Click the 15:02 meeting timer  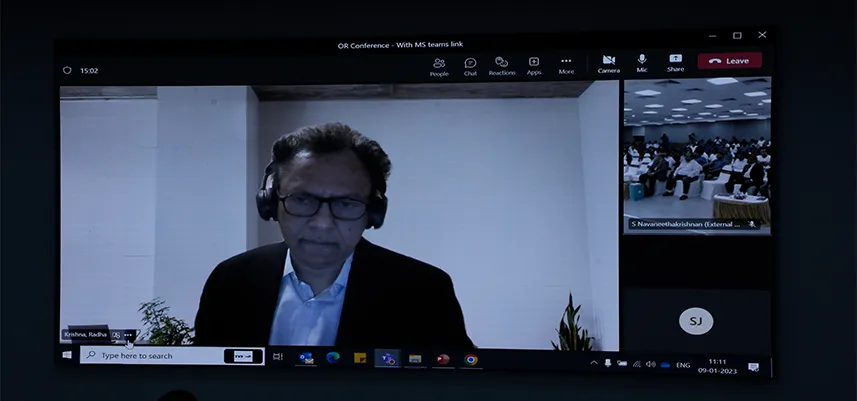click(89, 70)
